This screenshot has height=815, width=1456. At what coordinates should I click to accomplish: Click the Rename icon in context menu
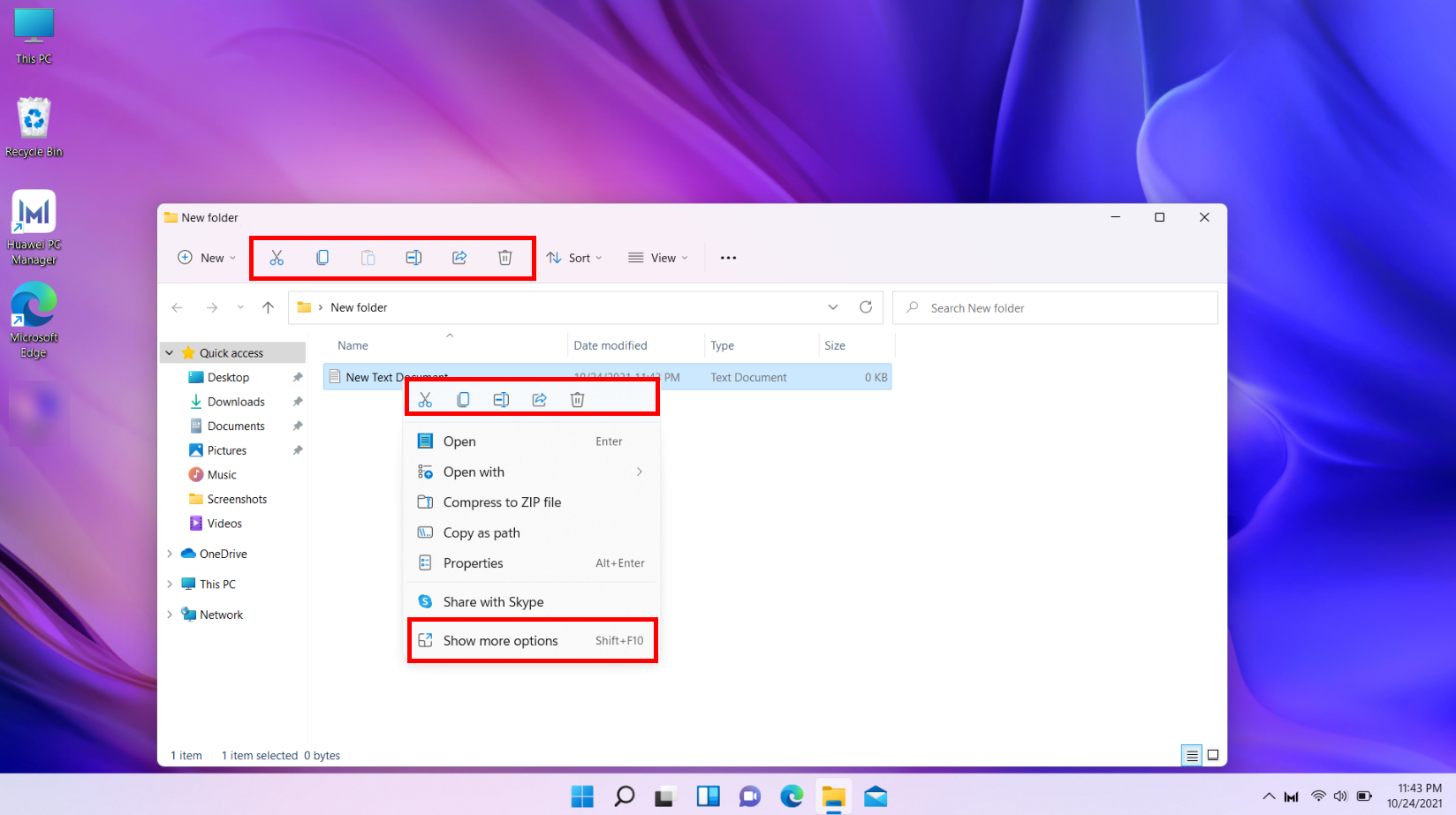pyautogui.click(x=501, y=400)
